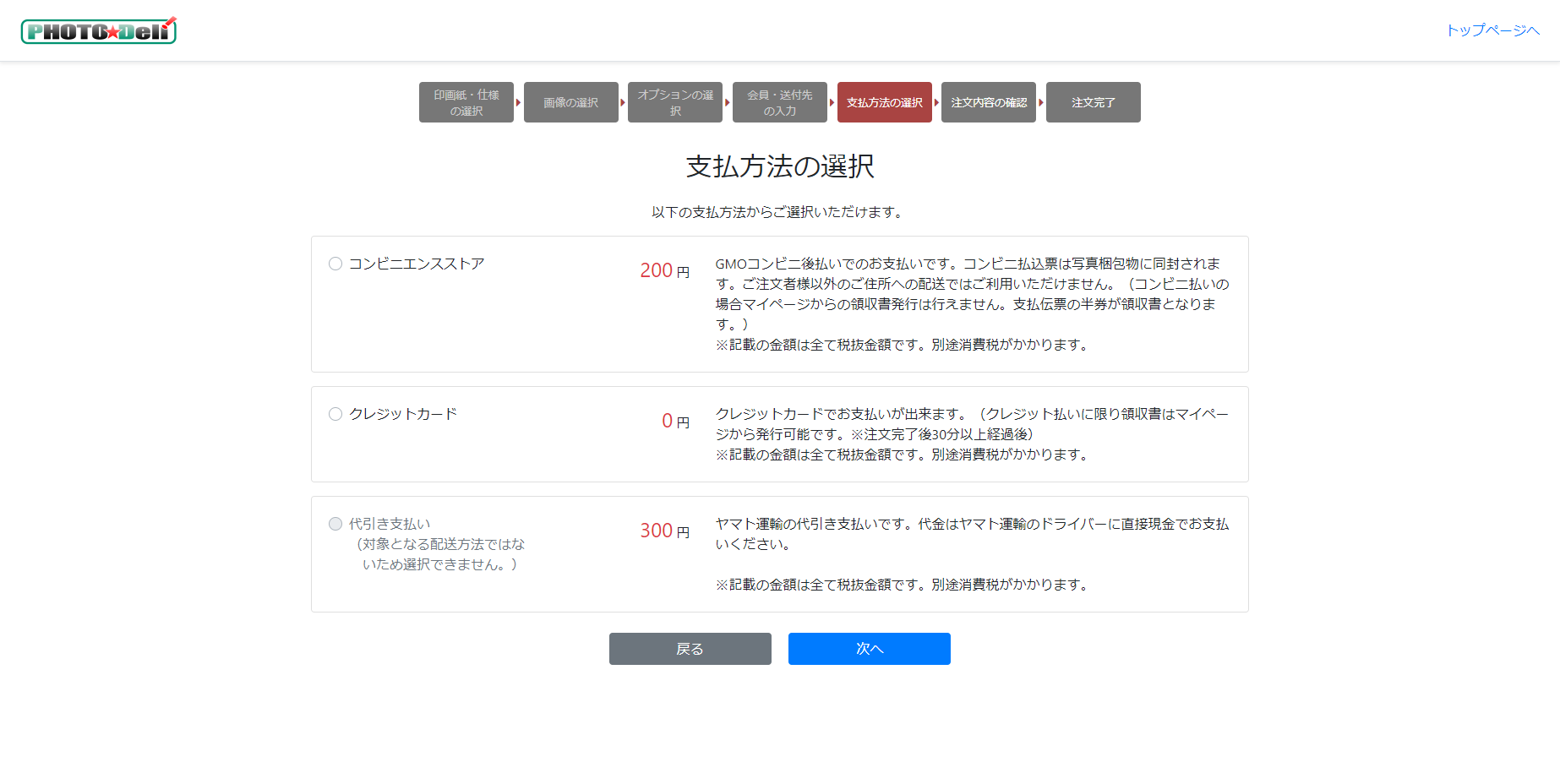Click the PHOTO Deli logo

coord(98,31)
